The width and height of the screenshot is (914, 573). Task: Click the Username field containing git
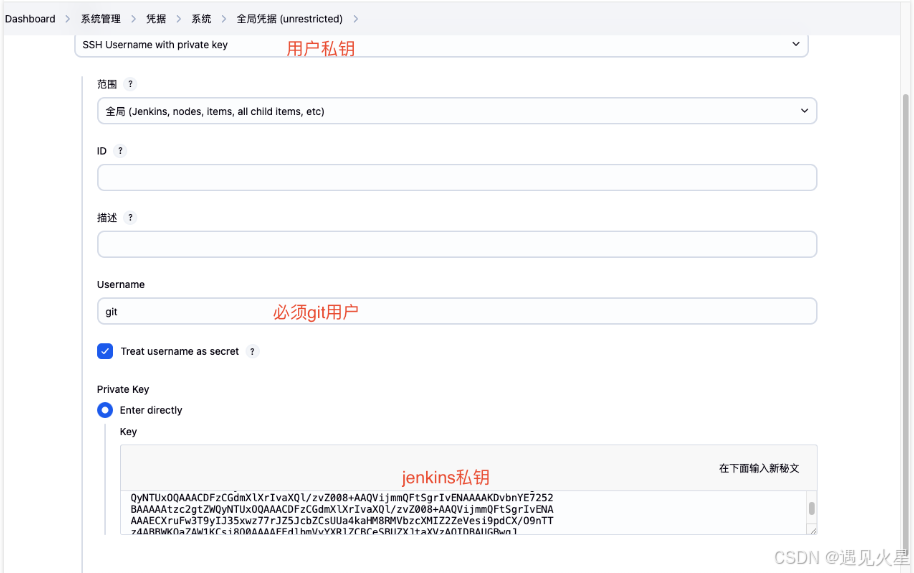(457, 311)
